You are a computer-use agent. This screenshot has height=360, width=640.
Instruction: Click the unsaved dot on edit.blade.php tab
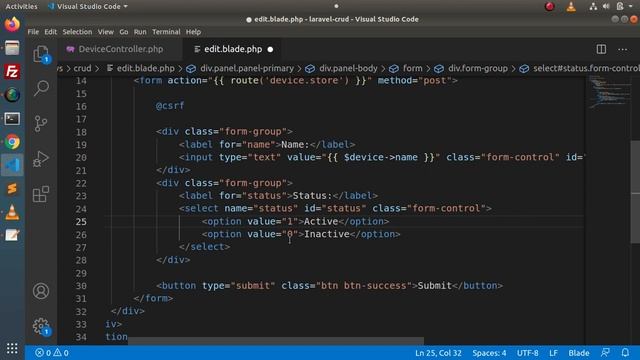click(270, 49)
